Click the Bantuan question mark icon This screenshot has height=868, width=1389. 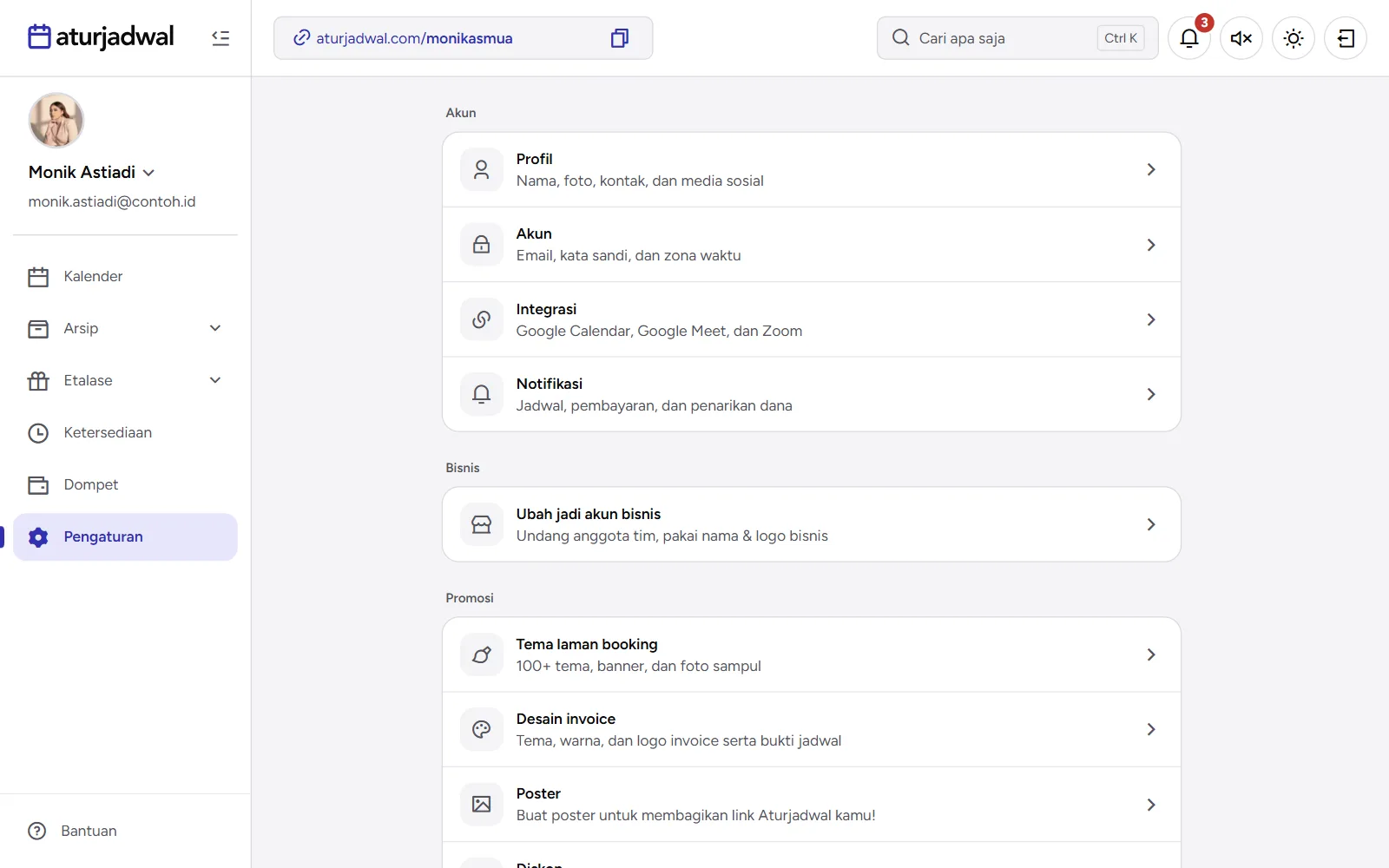[x=37, y=831]
